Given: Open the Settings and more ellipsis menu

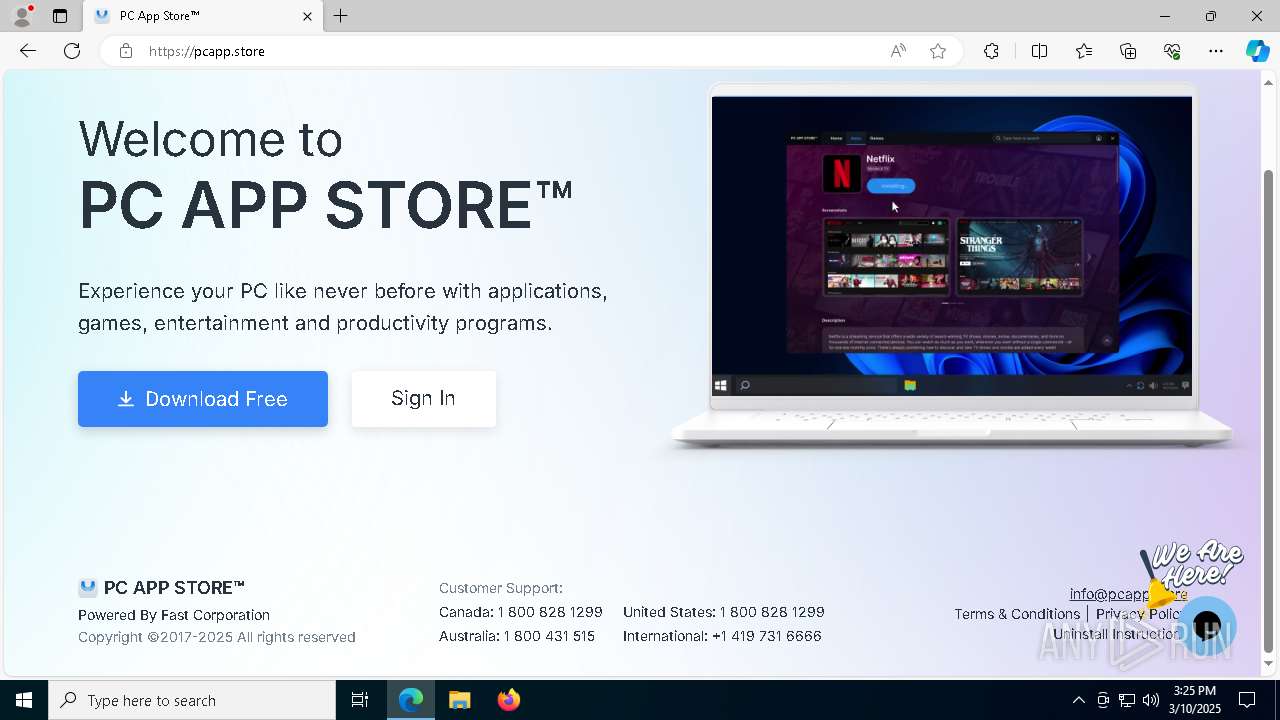Looking at the screenshot, I should [1216, 51].
